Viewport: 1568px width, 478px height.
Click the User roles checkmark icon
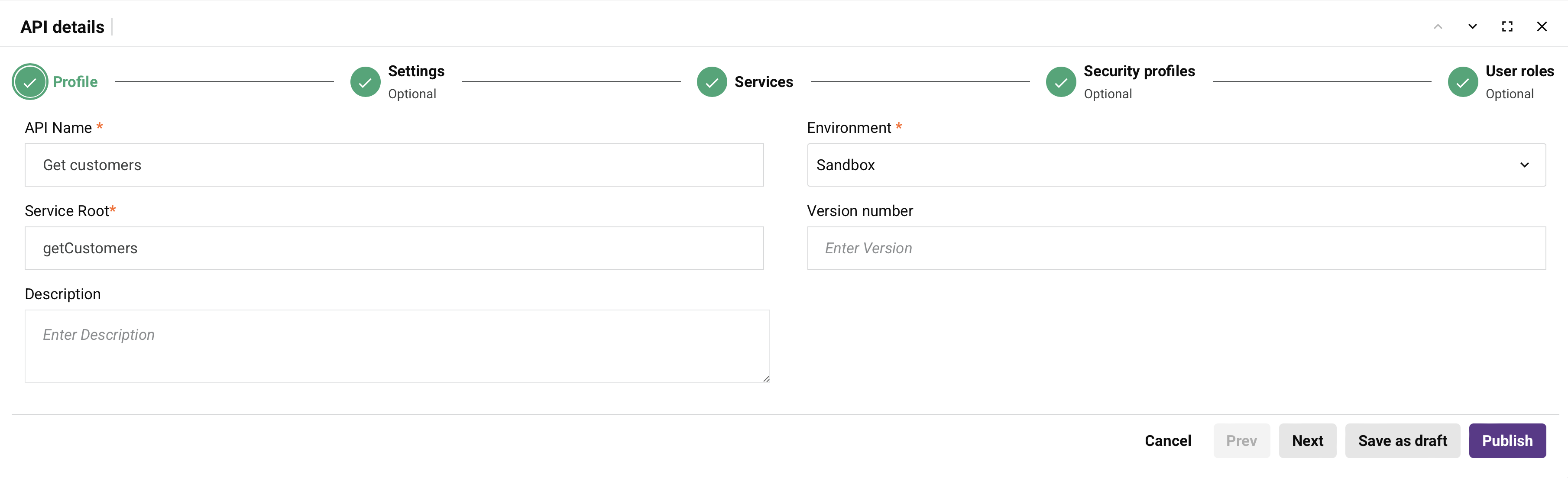click(x=1463, y=82)
